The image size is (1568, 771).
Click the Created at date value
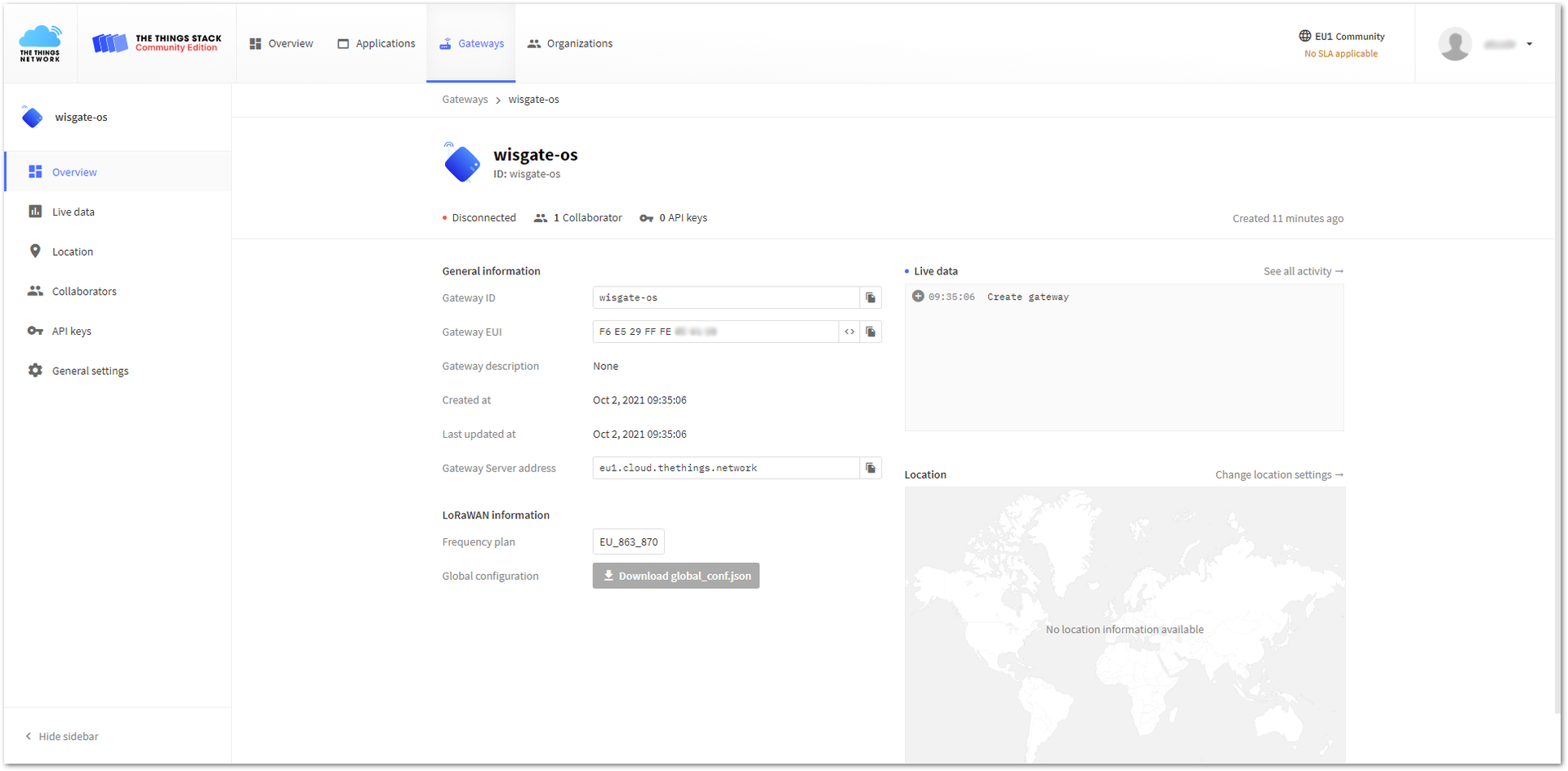coord(639,400)
